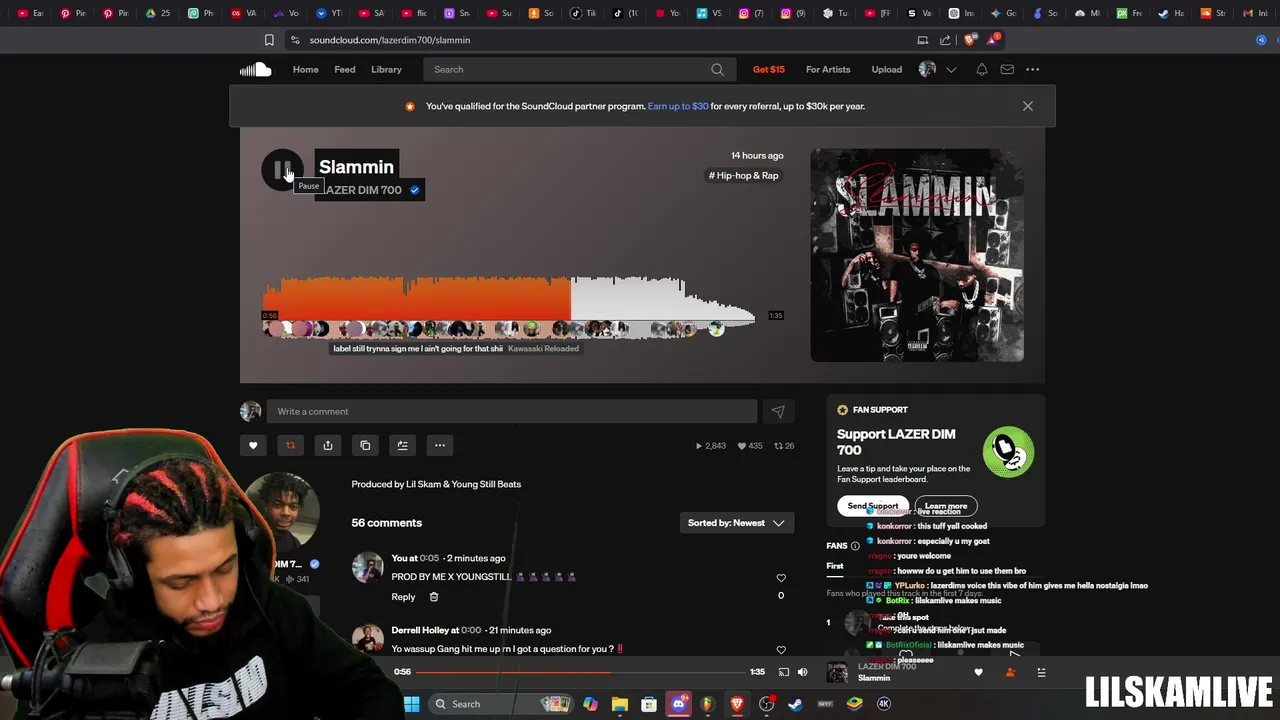Like the track with the heart button
Image resolution: width=1280 pixels, height=720 pixels.
pyautogui.click(x=253, y=445)
